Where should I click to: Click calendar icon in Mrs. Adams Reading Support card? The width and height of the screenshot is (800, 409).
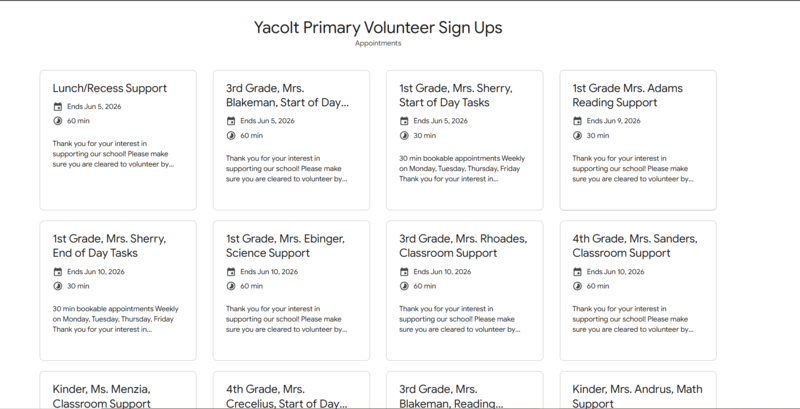tap(578, 121)
